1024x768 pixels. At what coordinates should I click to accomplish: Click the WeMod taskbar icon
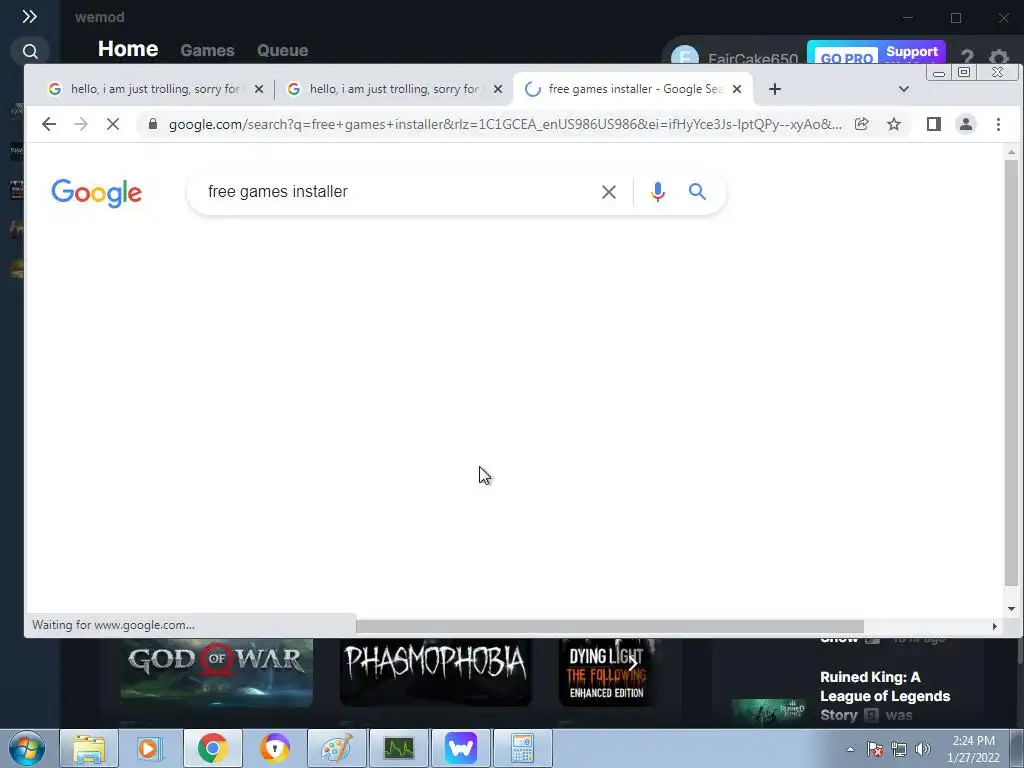(461, 748)
